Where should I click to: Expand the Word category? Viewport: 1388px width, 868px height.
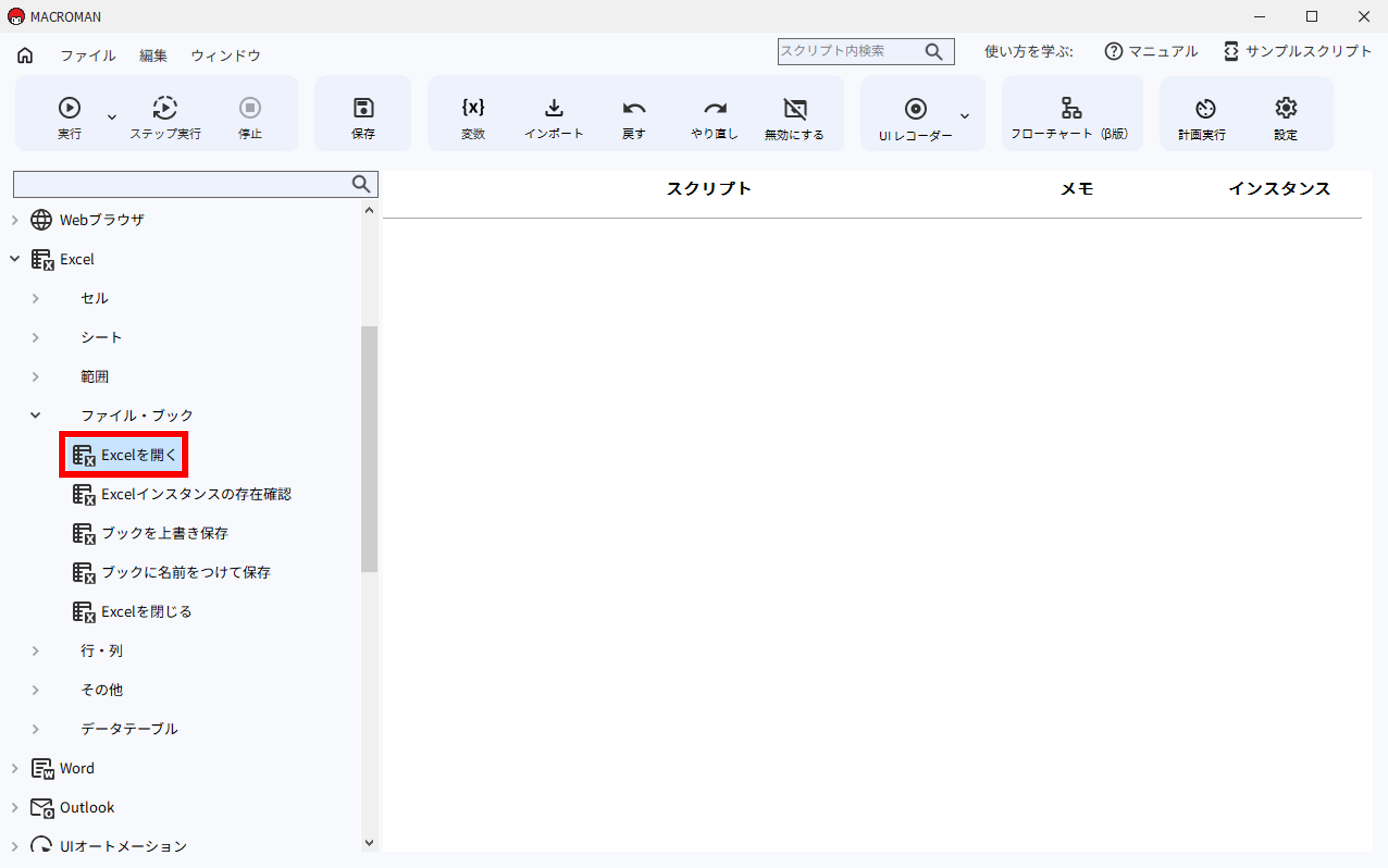(x=15, y=768)
